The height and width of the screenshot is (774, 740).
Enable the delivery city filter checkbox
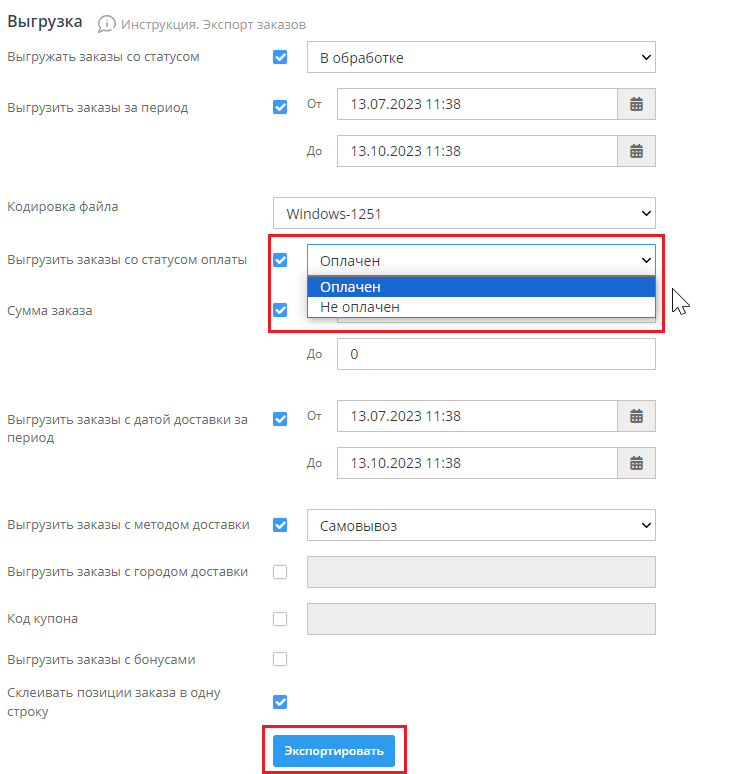coord(280,572)
